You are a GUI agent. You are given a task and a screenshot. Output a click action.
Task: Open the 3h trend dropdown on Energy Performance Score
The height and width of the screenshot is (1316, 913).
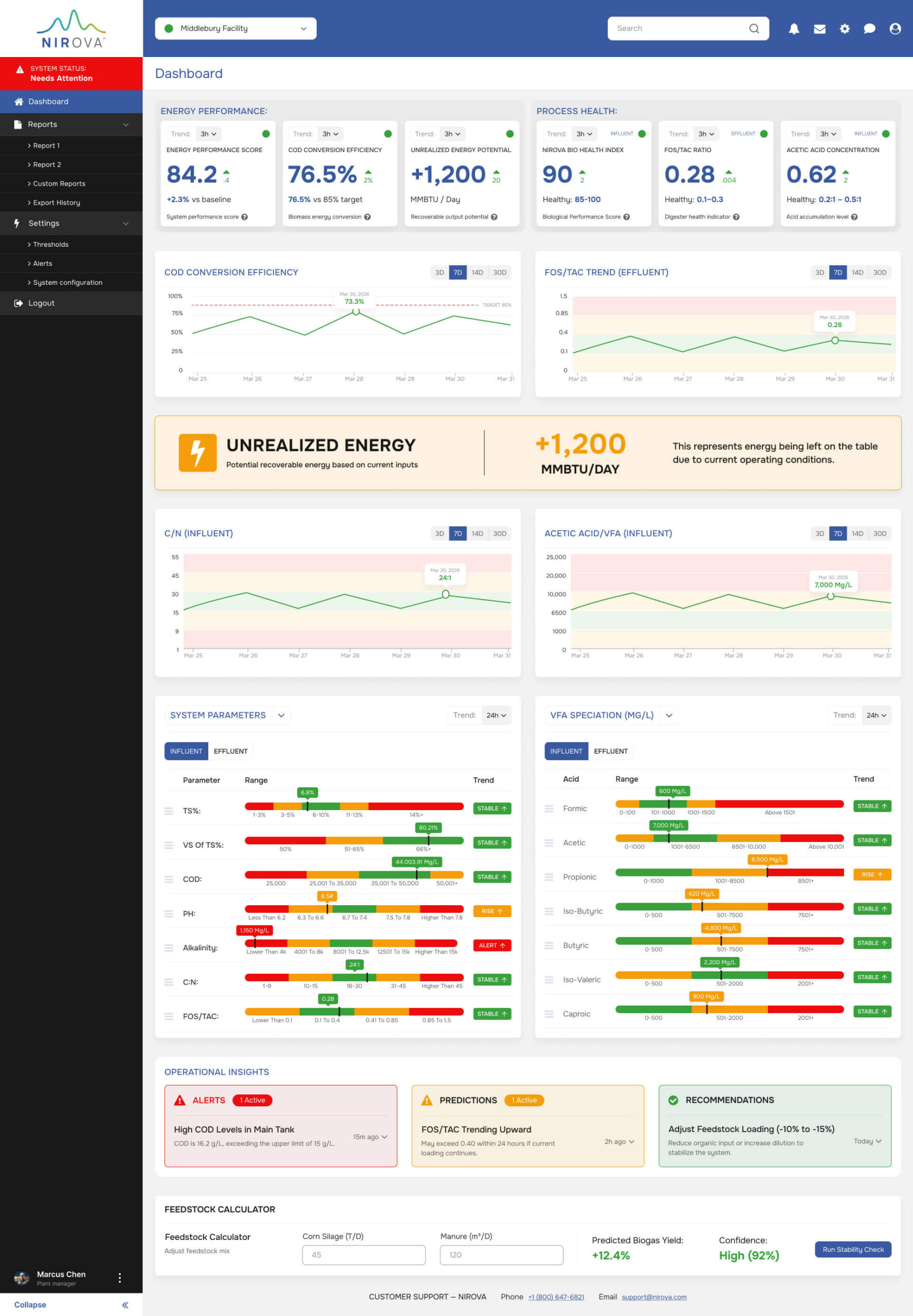click(208, 134)
